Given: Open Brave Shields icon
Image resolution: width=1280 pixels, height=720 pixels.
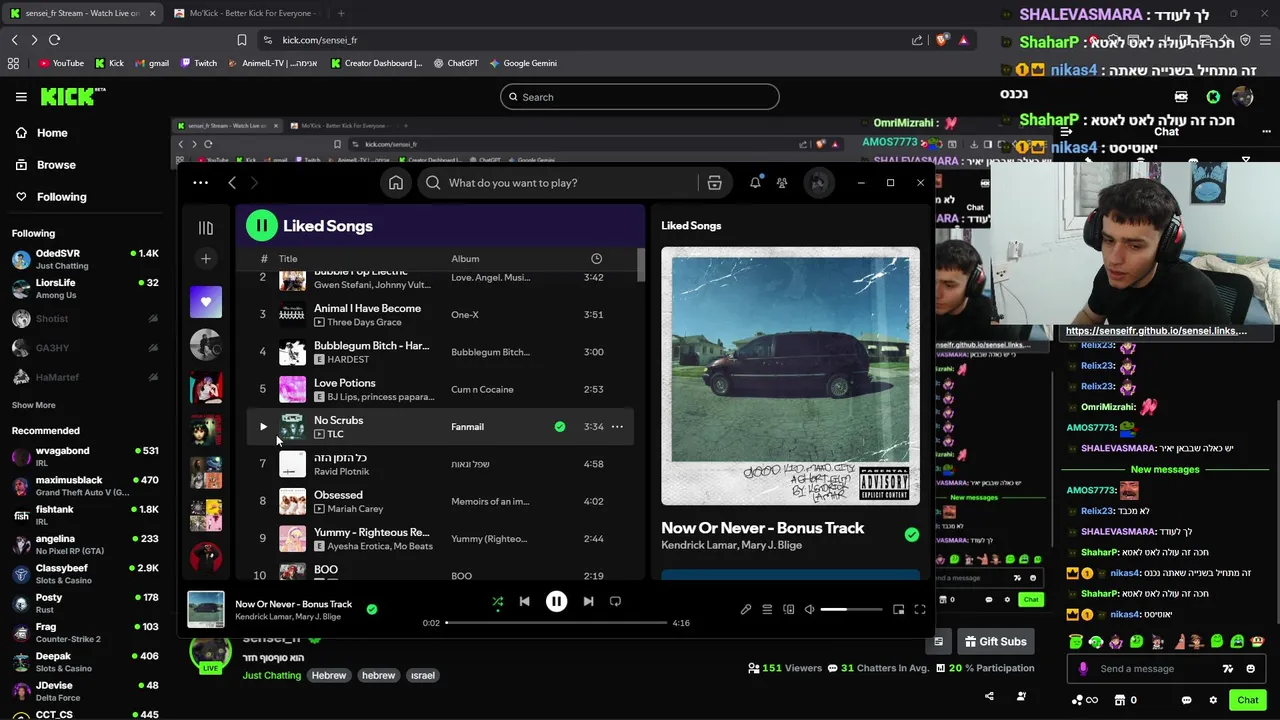Looking at the screenshot, I should [x=942, y=40].
